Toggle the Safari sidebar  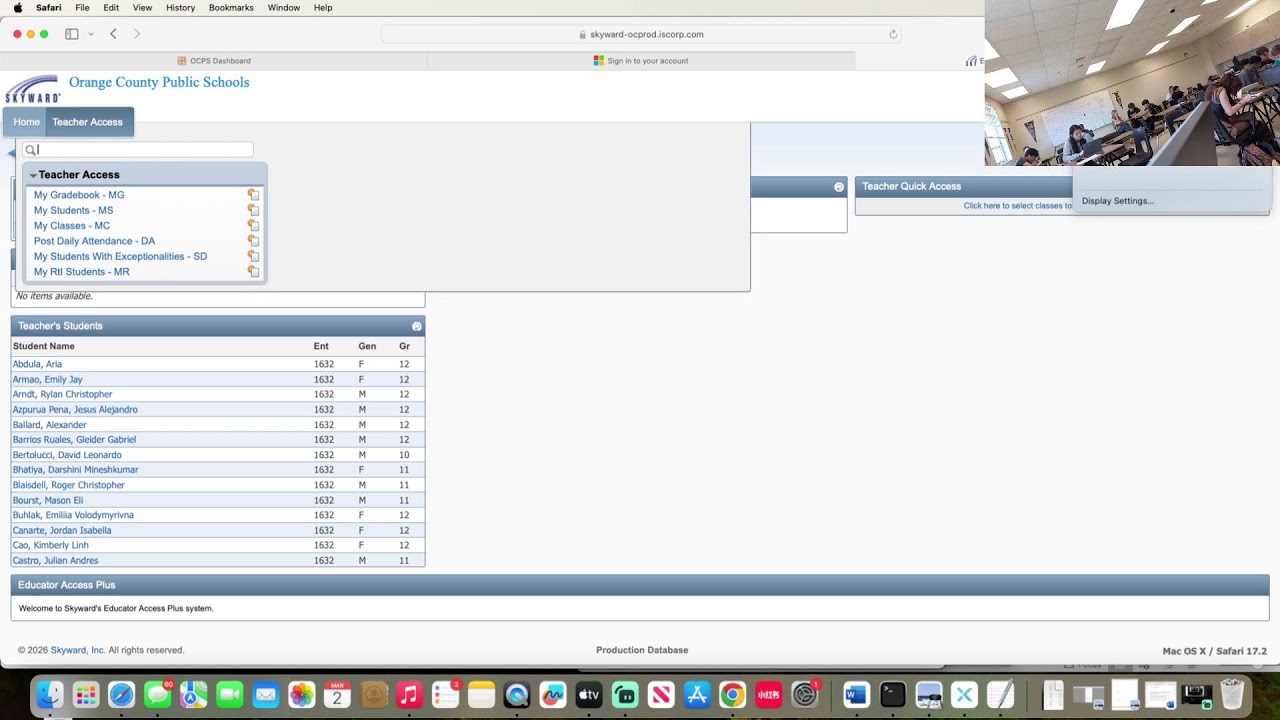[72, 34]
